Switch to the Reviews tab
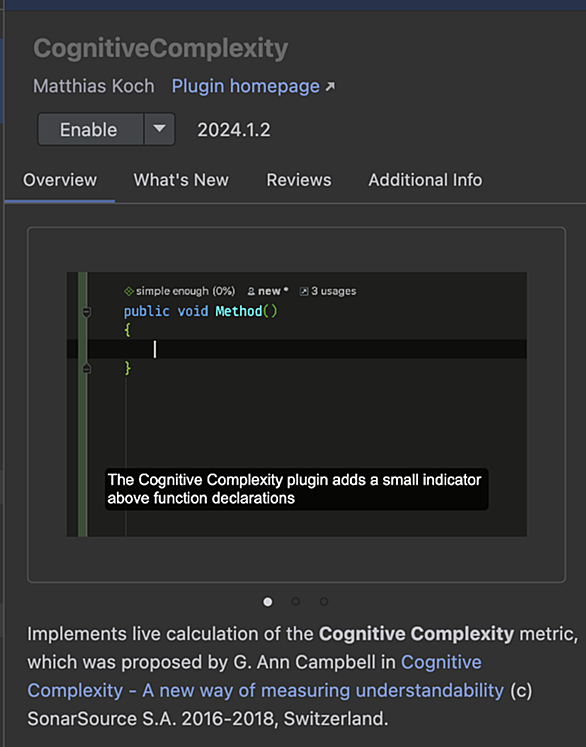Viewport: 586px width, 747px height. tap(299, 180)
